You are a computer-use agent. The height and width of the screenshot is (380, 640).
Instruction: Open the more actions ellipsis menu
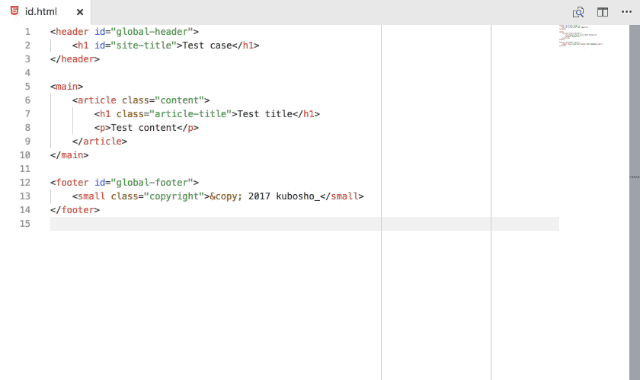(x=626, y=12)
